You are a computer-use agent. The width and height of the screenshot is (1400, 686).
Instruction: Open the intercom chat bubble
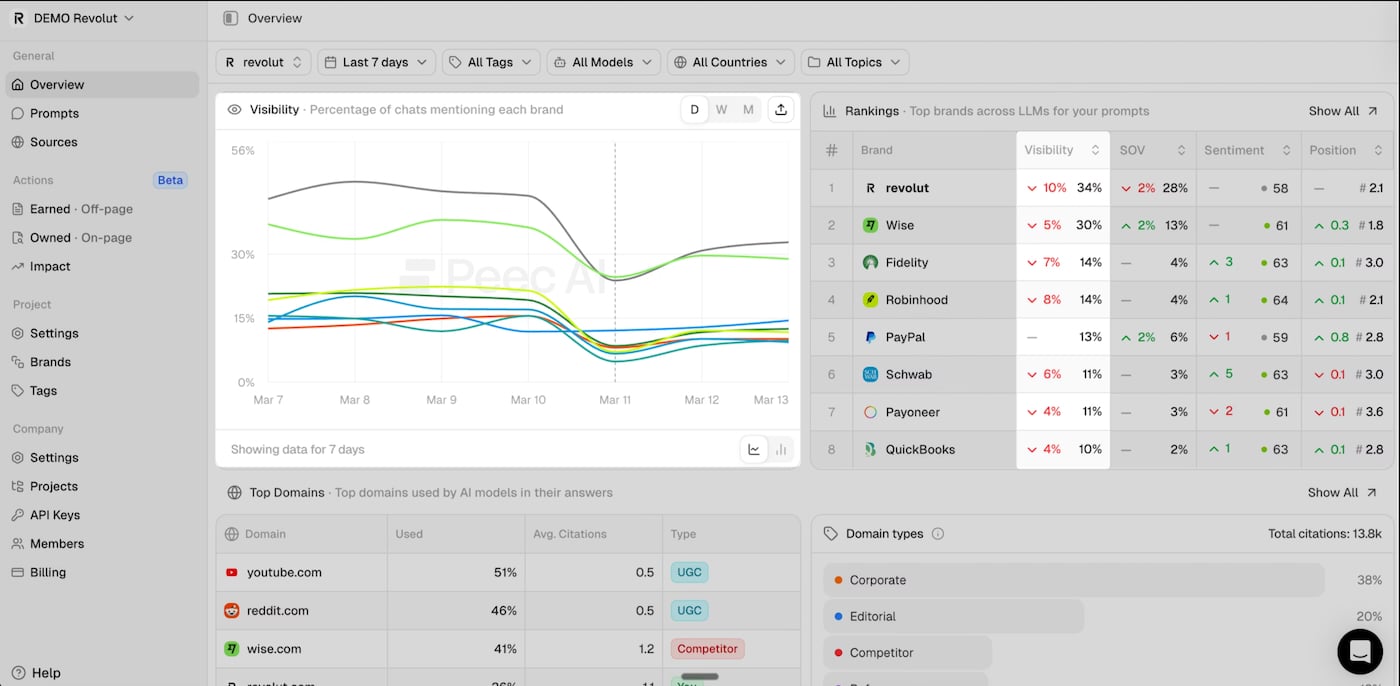coord(1359,651)
